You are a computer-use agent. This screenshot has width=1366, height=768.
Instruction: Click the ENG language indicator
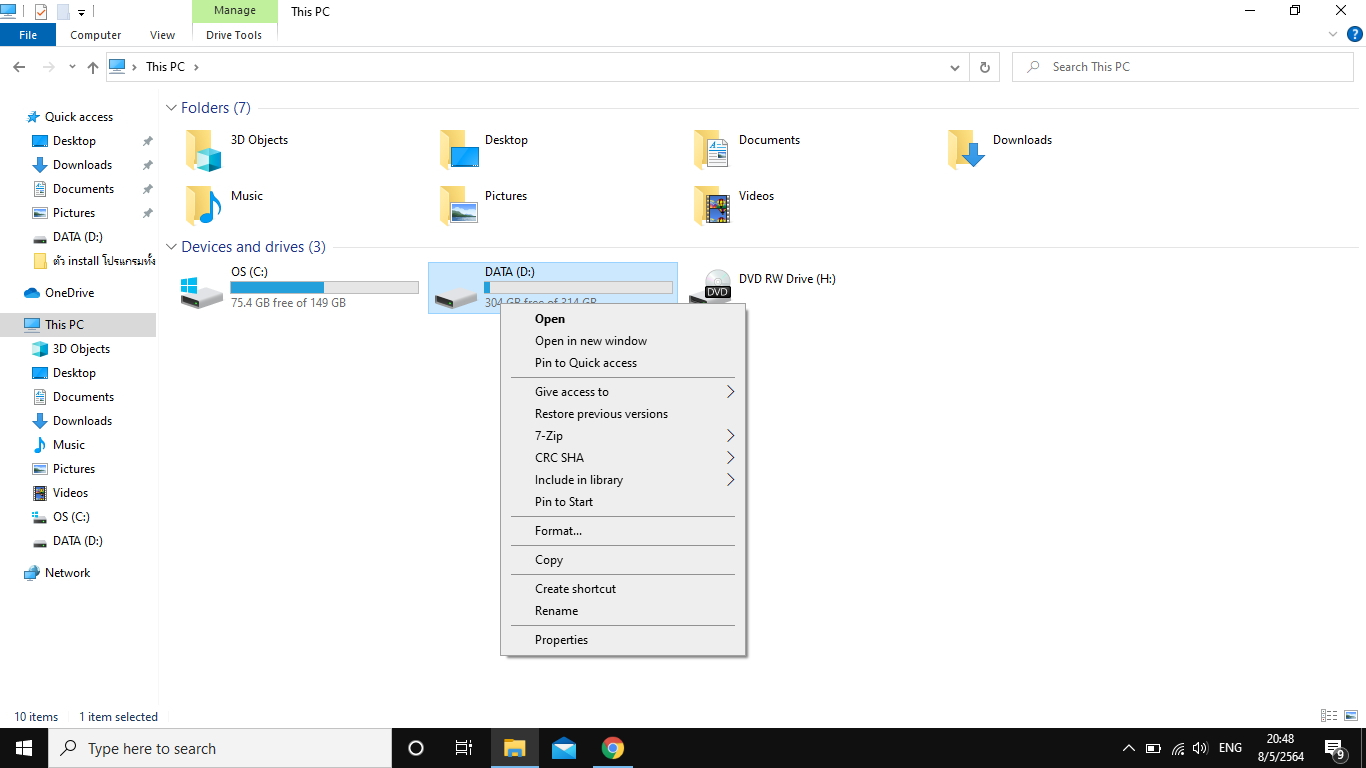1230,748
